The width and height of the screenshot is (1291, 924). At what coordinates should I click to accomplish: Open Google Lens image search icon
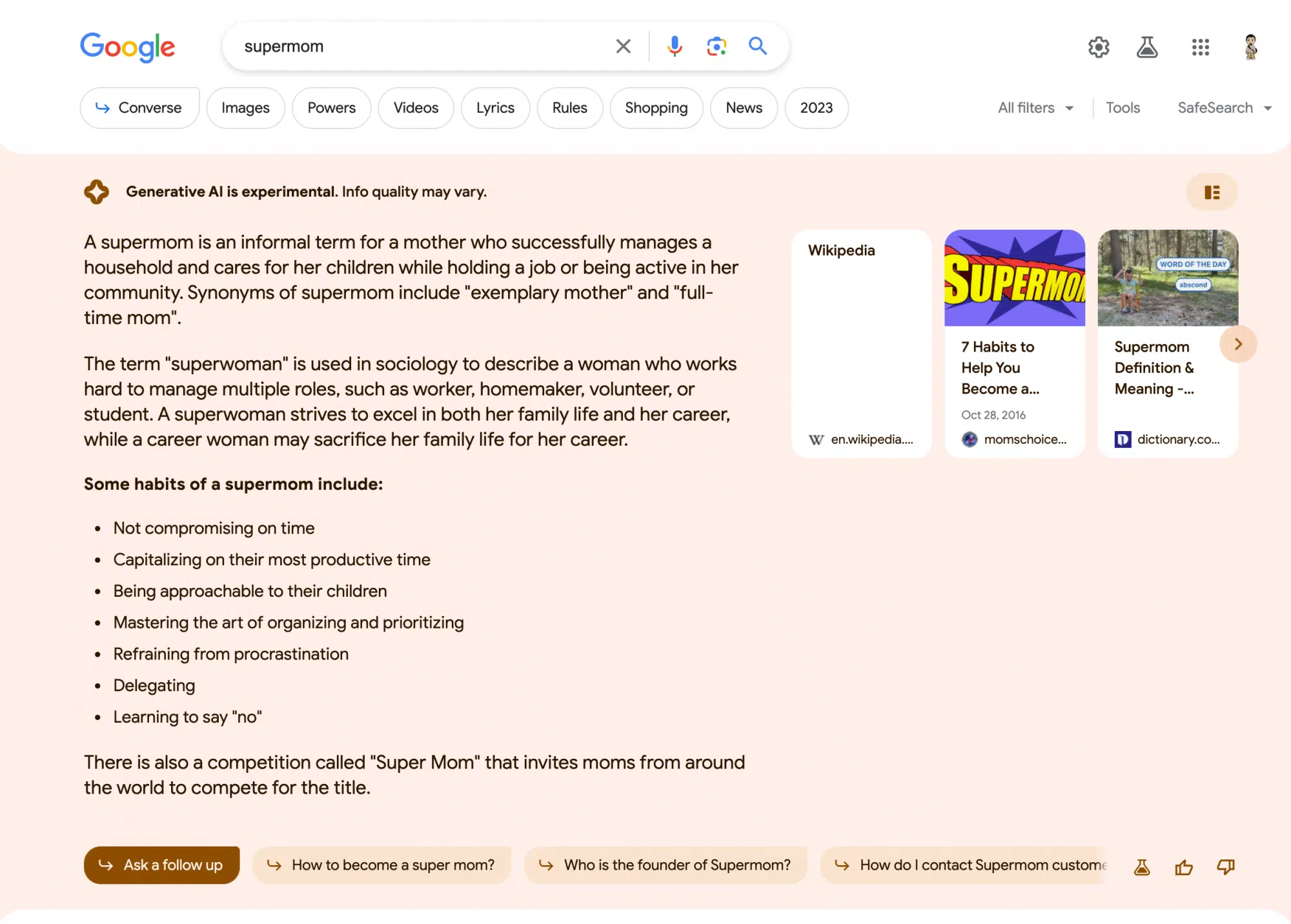pos(717,46)
